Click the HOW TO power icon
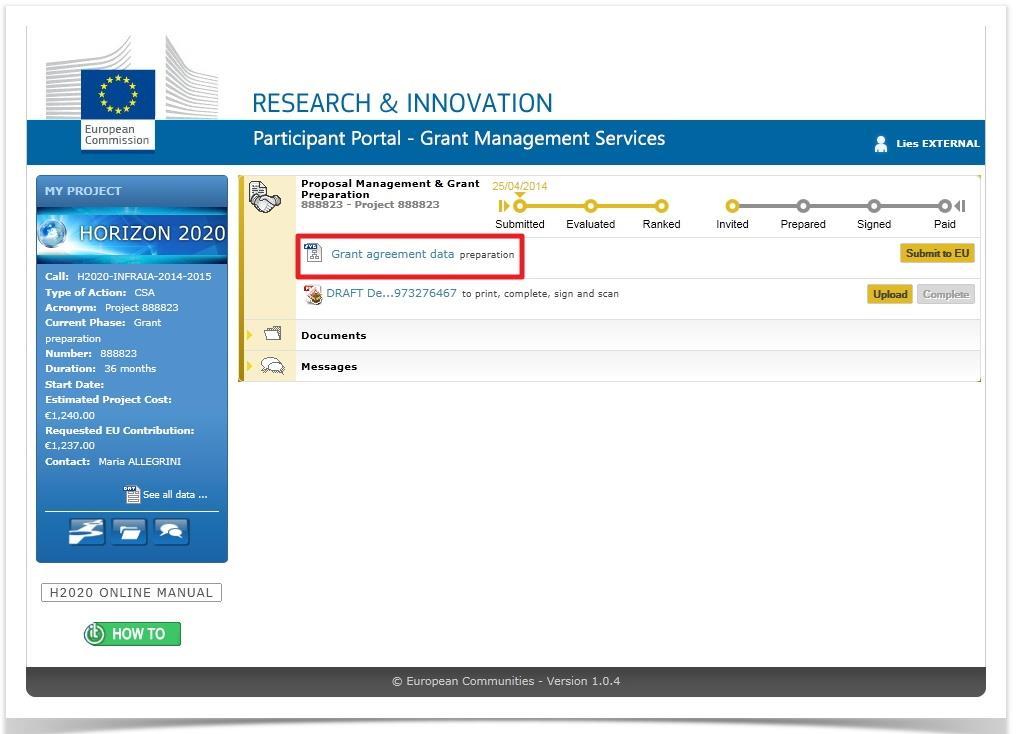The image size is (1020, 734). [94, 633]
